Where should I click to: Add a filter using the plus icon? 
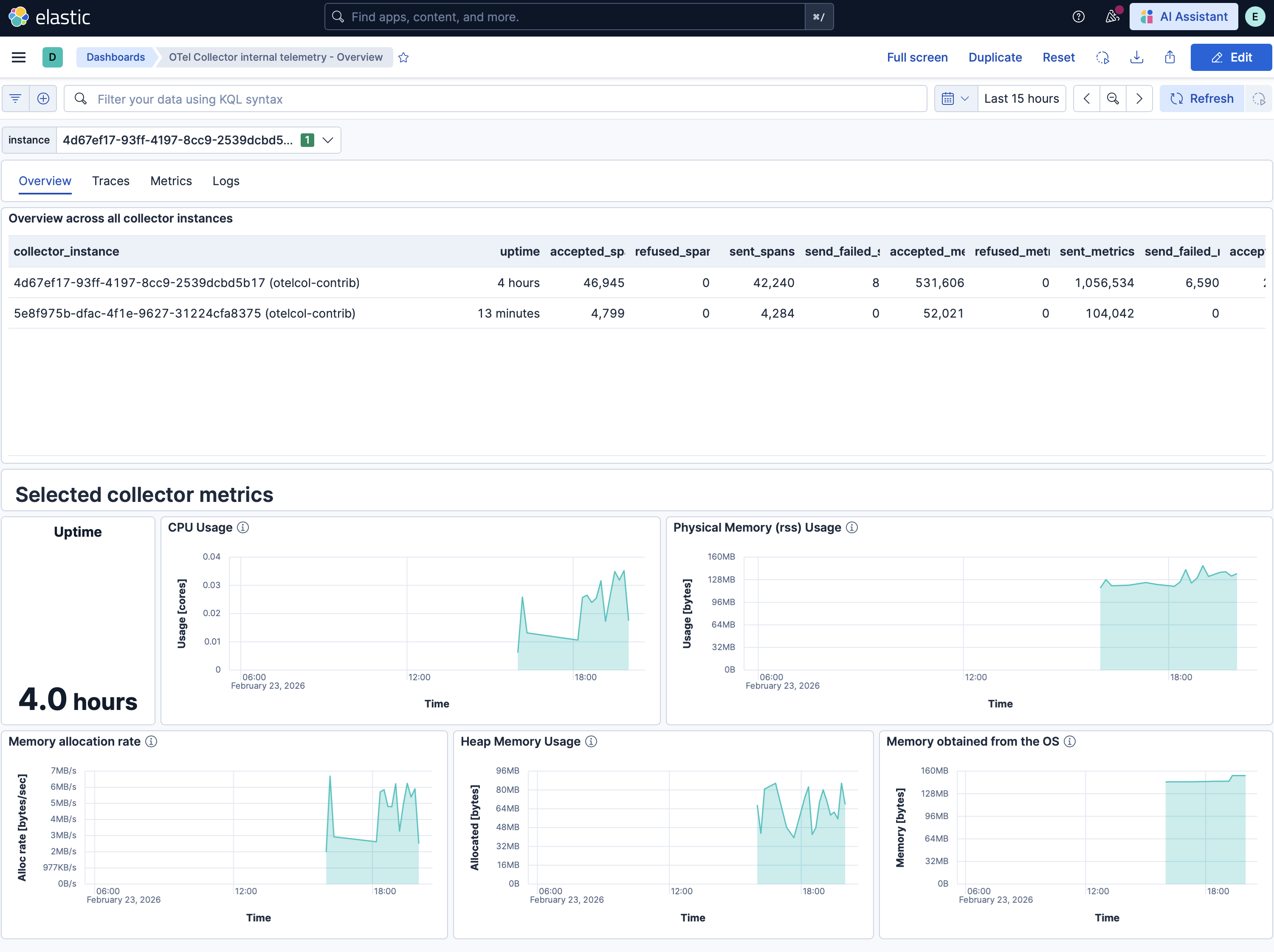pos(43,99)
